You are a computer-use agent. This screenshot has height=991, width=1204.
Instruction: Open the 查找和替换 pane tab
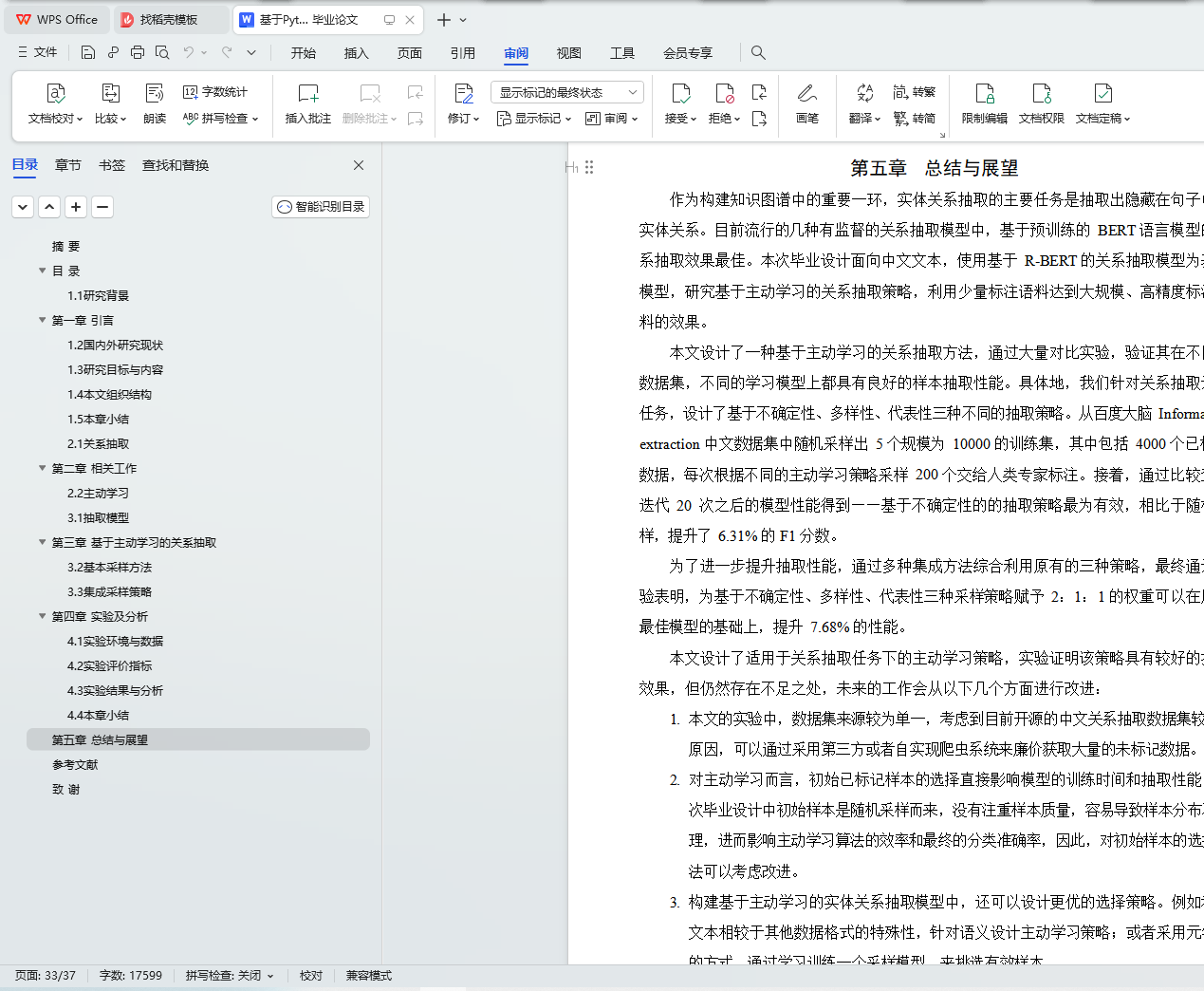point(176,165)
